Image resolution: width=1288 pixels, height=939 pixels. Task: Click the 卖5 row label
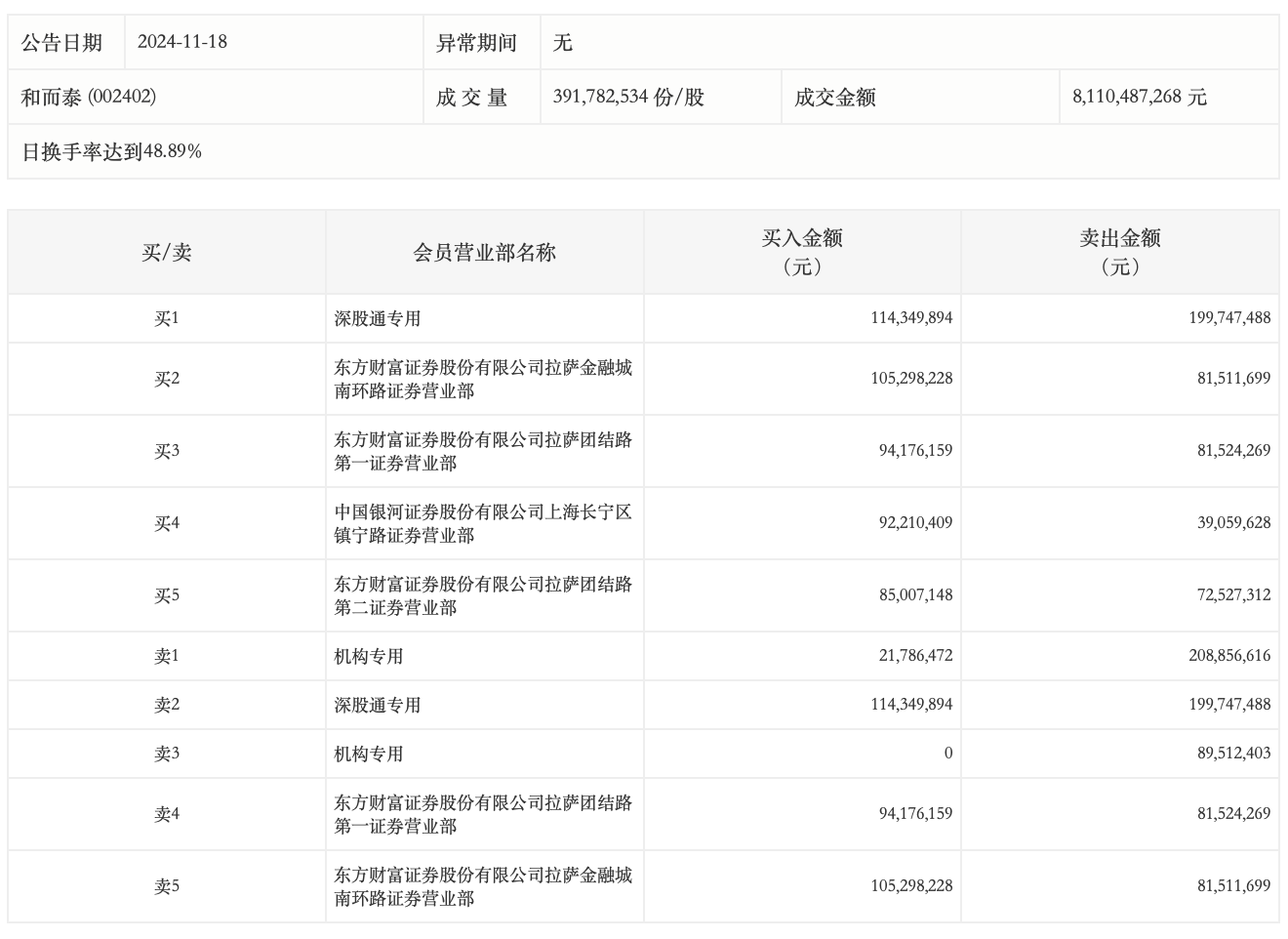tap(167, 887)
